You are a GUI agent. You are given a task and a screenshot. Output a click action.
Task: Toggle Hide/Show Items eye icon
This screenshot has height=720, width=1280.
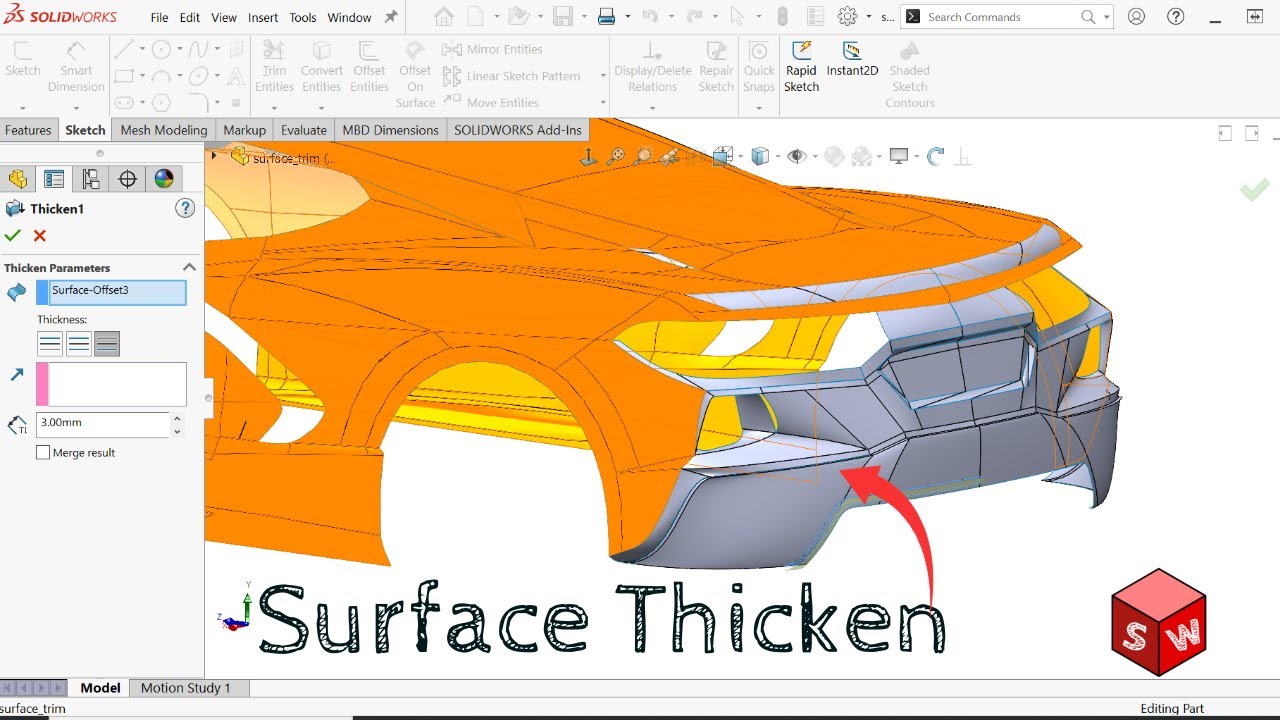pos(797,156)
